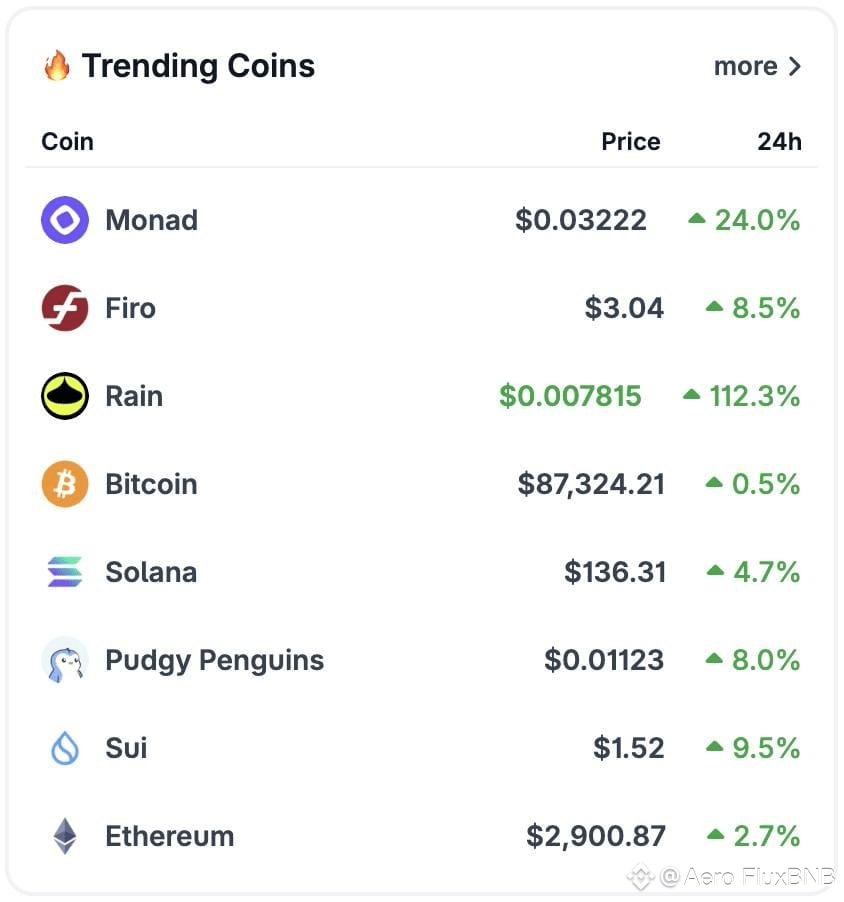Expand the list with the more chevron arrow
The width and height of the screenshot is (844, 902).
[x=795, y=66]
